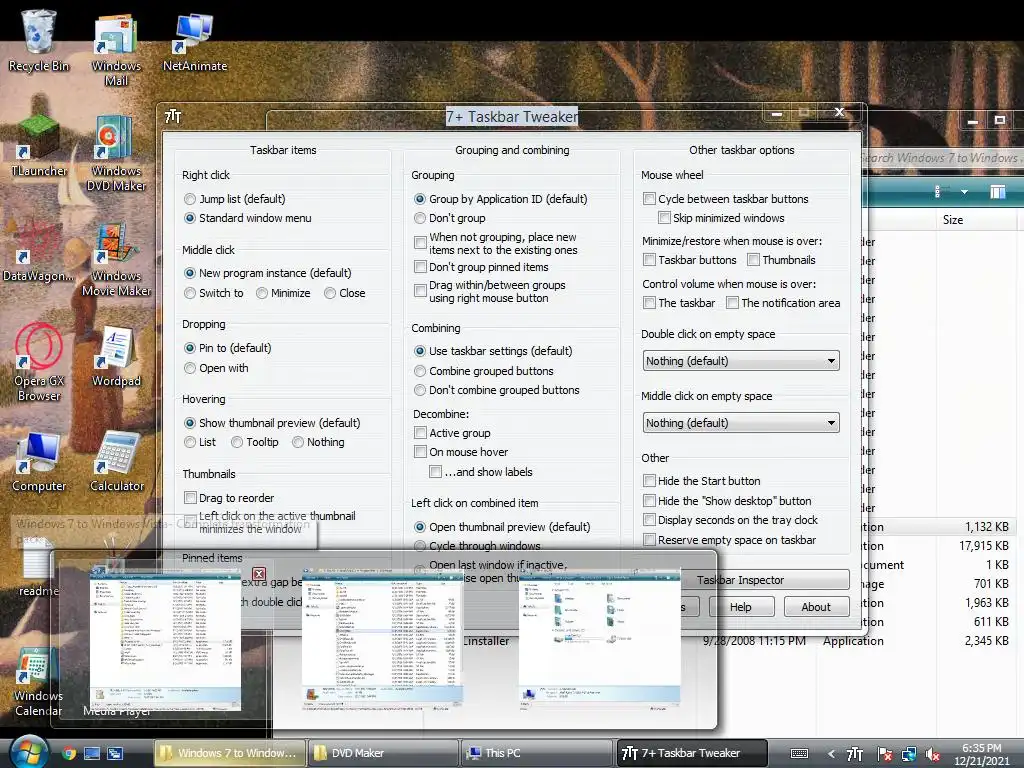The width and height of the screenshot is (1024, 768).
Task: Click the muted volume tray icon
Action: (x=933, y=754)
